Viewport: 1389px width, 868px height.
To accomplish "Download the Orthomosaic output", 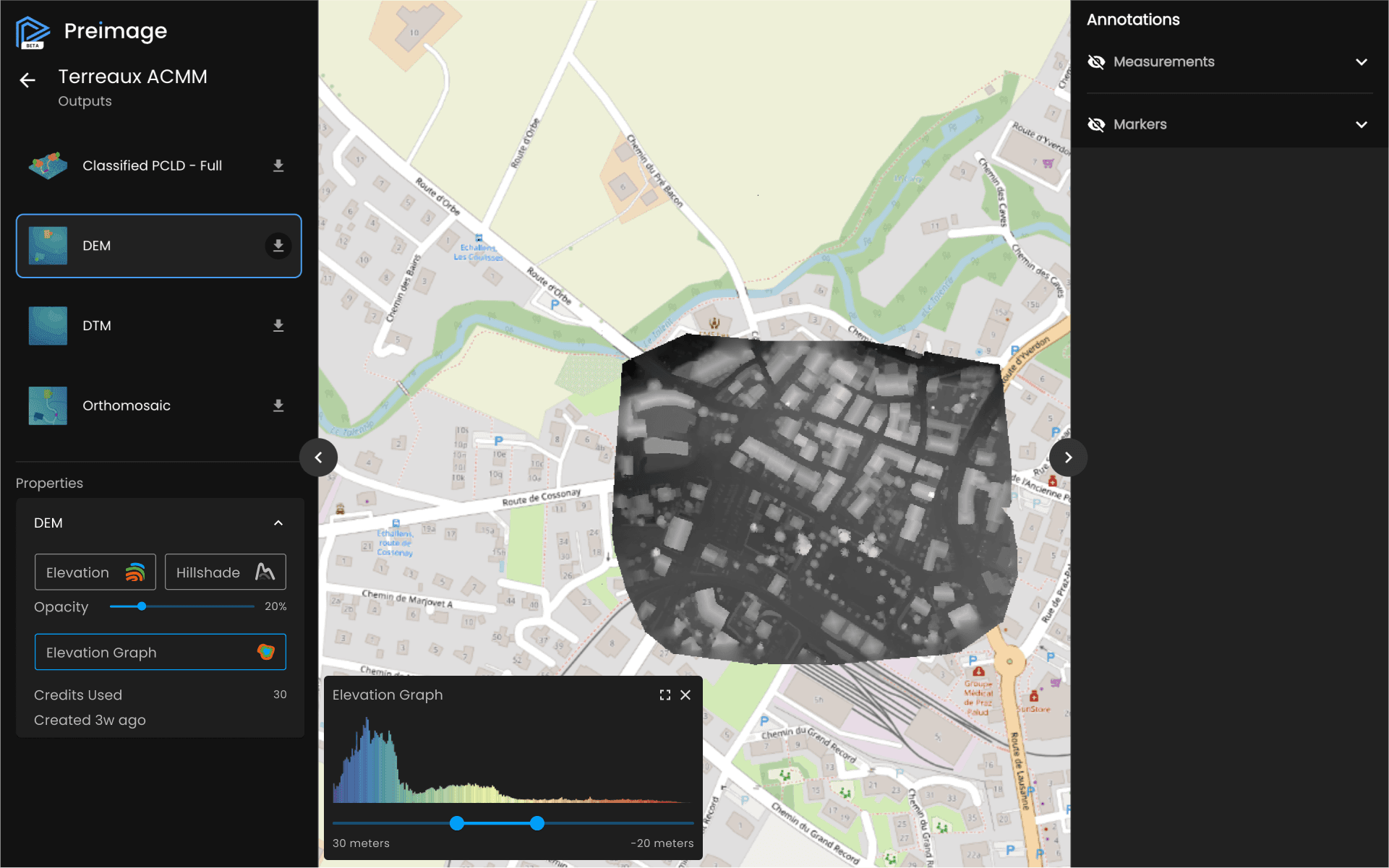I will [278, 405].
